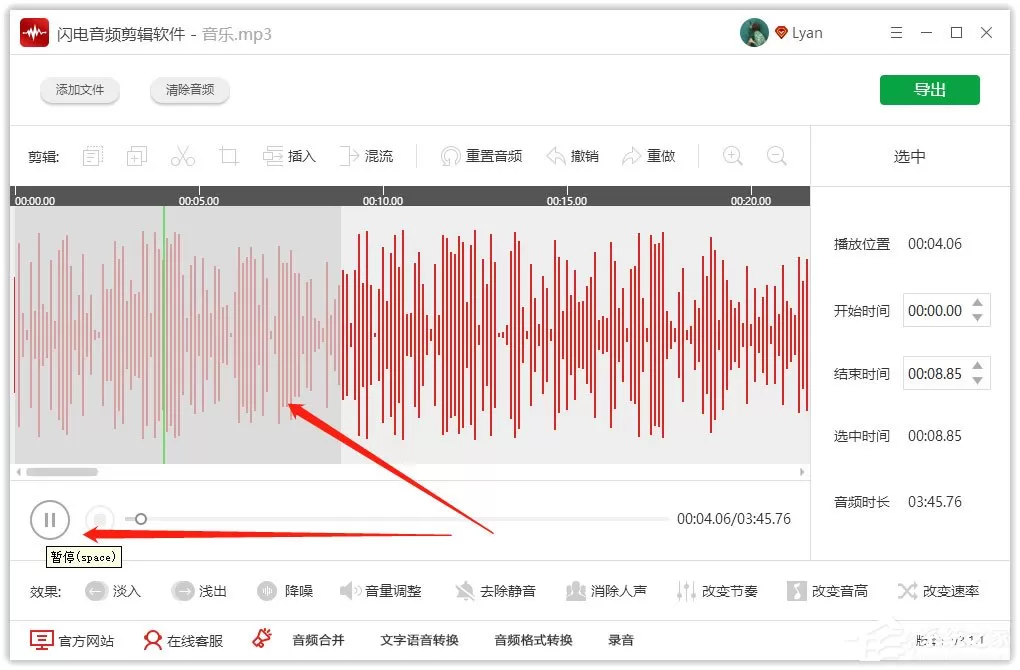1020x670 pixels.
Task: Decrease 结束时间 with the down arrow
Action: (x=977, y=381)
